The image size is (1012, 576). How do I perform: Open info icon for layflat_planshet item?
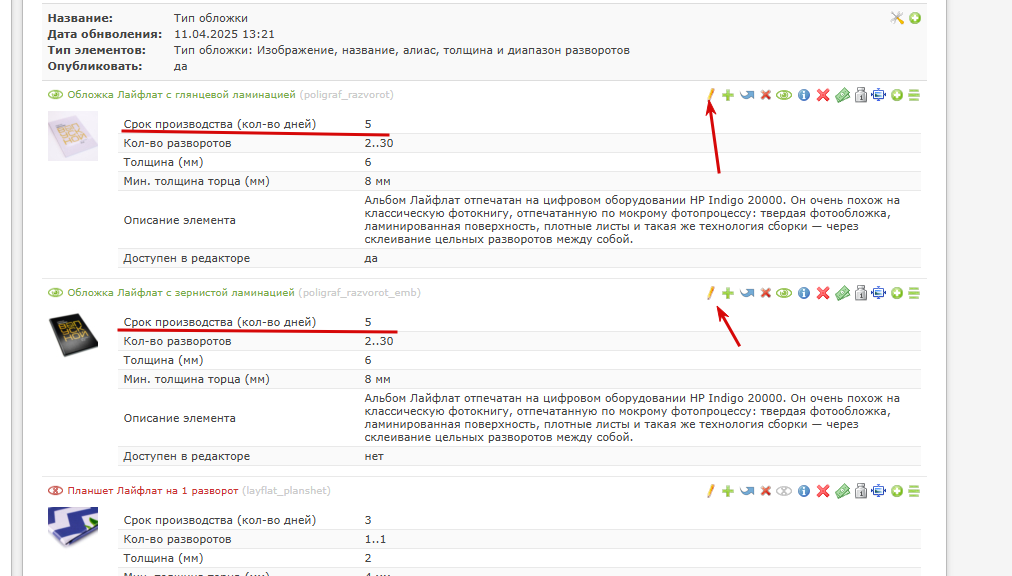[804, 491]
